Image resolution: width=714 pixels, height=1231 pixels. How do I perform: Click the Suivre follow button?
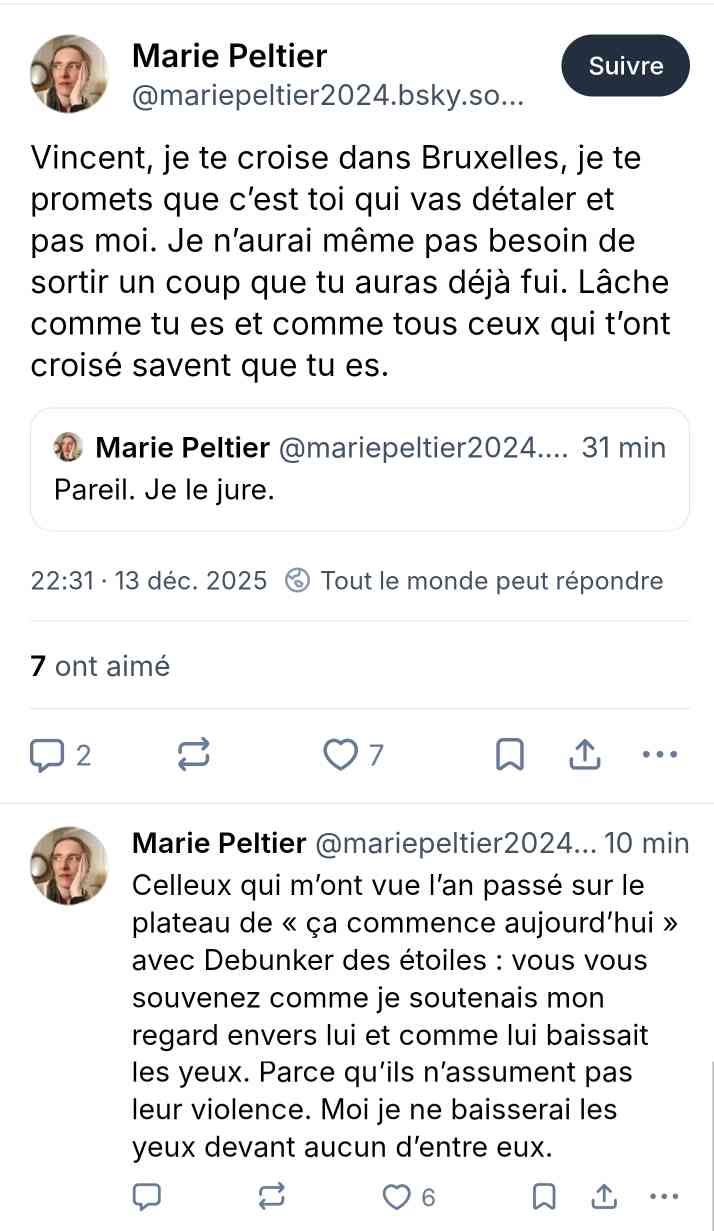[x=626, y=66]
